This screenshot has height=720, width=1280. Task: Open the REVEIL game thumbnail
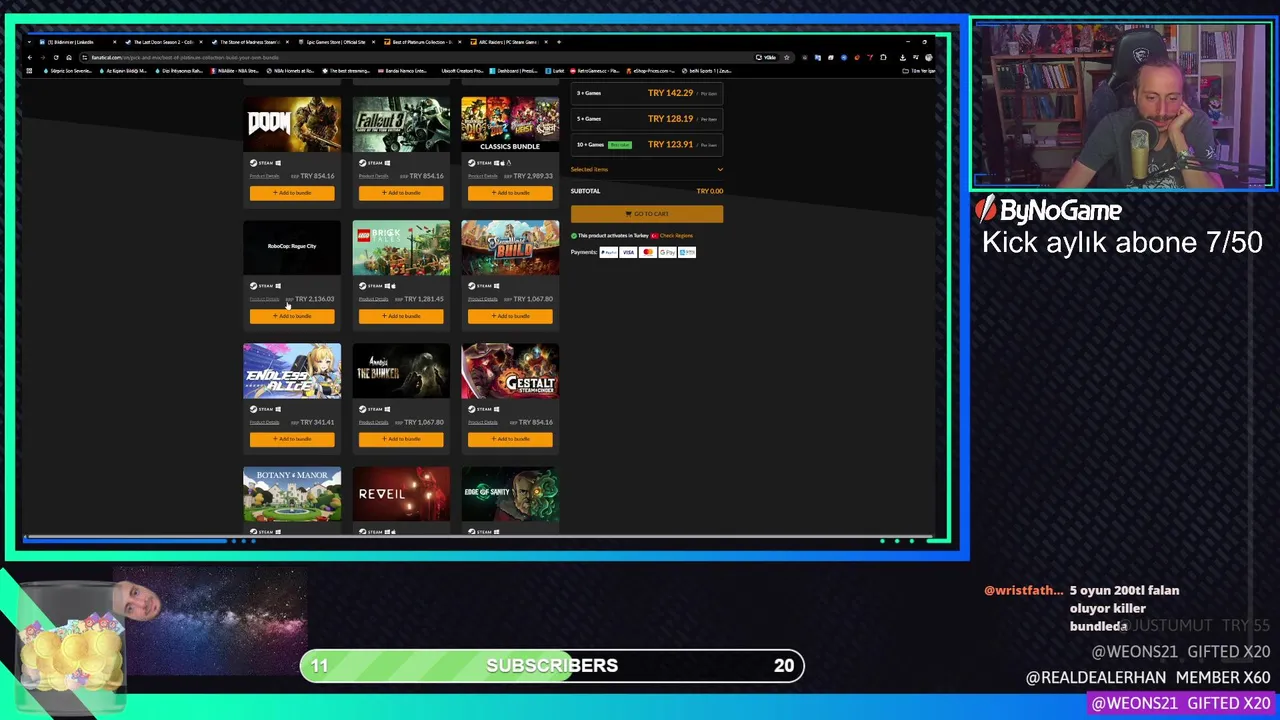click(x=401, y=494)
